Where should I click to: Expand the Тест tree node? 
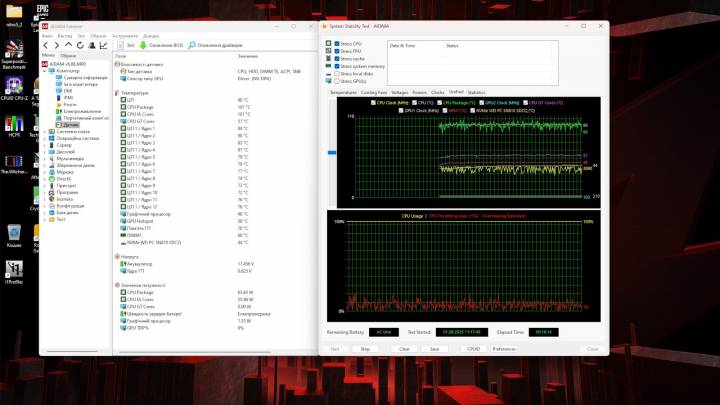45,219
